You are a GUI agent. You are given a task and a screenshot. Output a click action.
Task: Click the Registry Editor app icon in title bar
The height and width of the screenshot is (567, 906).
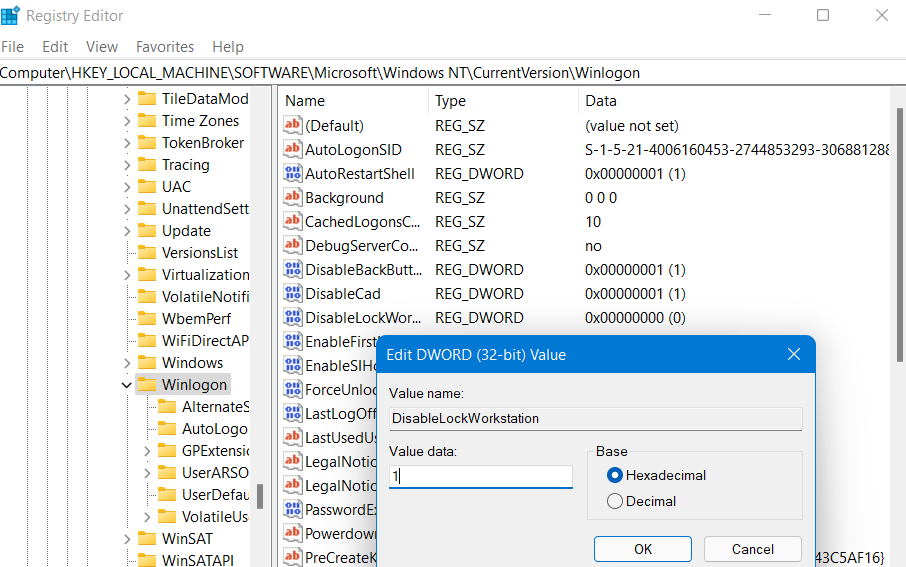11,16
